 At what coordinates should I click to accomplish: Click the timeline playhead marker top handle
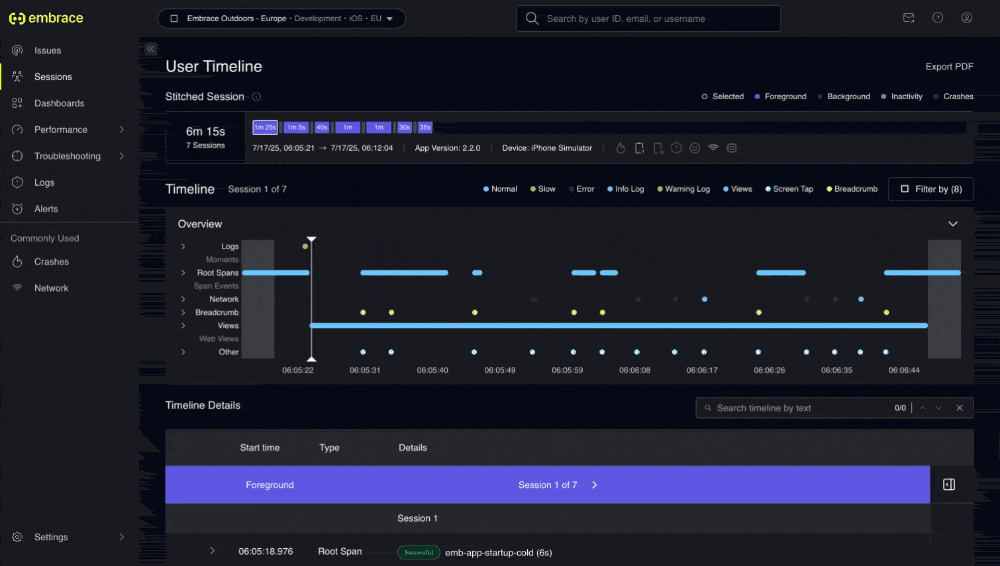point(311,239)
